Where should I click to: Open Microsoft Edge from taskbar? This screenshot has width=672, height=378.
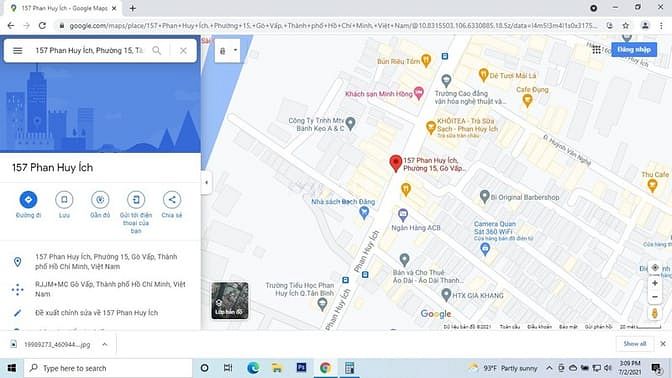[x=253, y=368]
